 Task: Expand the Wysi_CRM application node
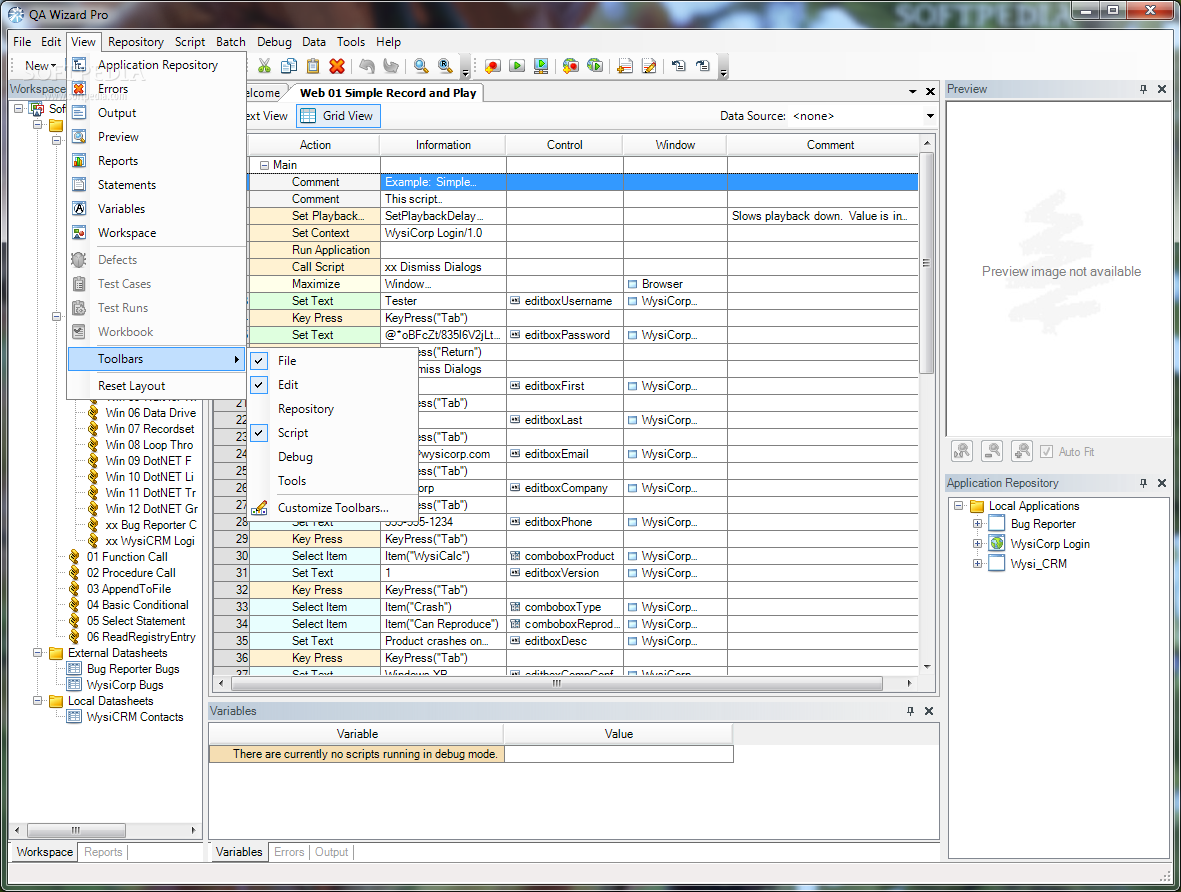pos(977,564)
